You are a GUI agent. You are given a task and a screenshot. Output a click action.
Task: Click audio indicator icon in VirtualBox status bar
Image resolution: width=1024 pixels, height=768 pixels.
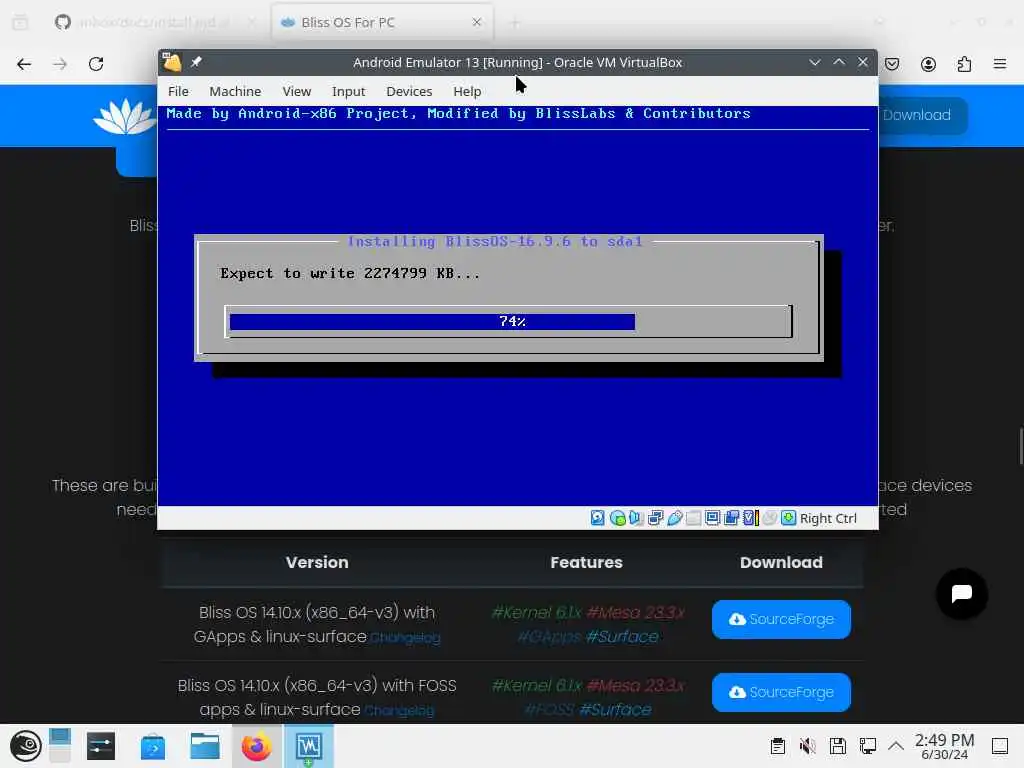(636, 518)
